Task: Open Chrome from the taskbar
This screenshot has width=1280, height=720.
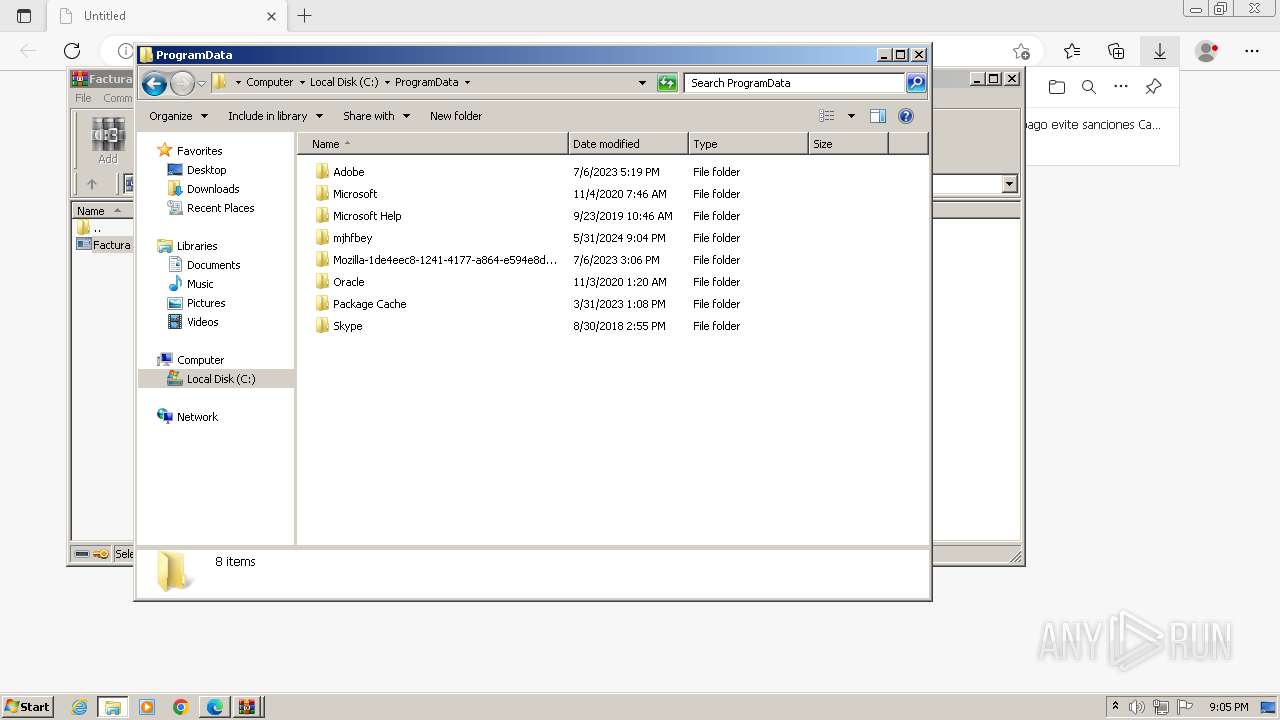Action: [x=181, y=707]
